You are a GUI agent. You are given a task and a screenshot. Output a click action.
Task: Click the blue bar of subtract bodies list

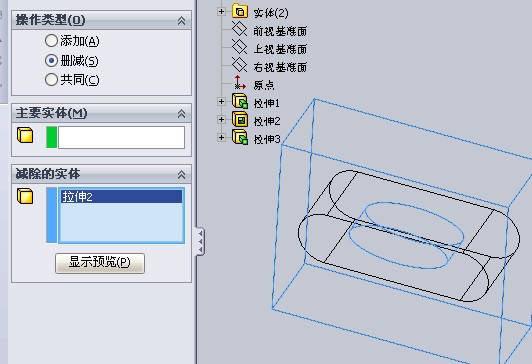point(52,215)
